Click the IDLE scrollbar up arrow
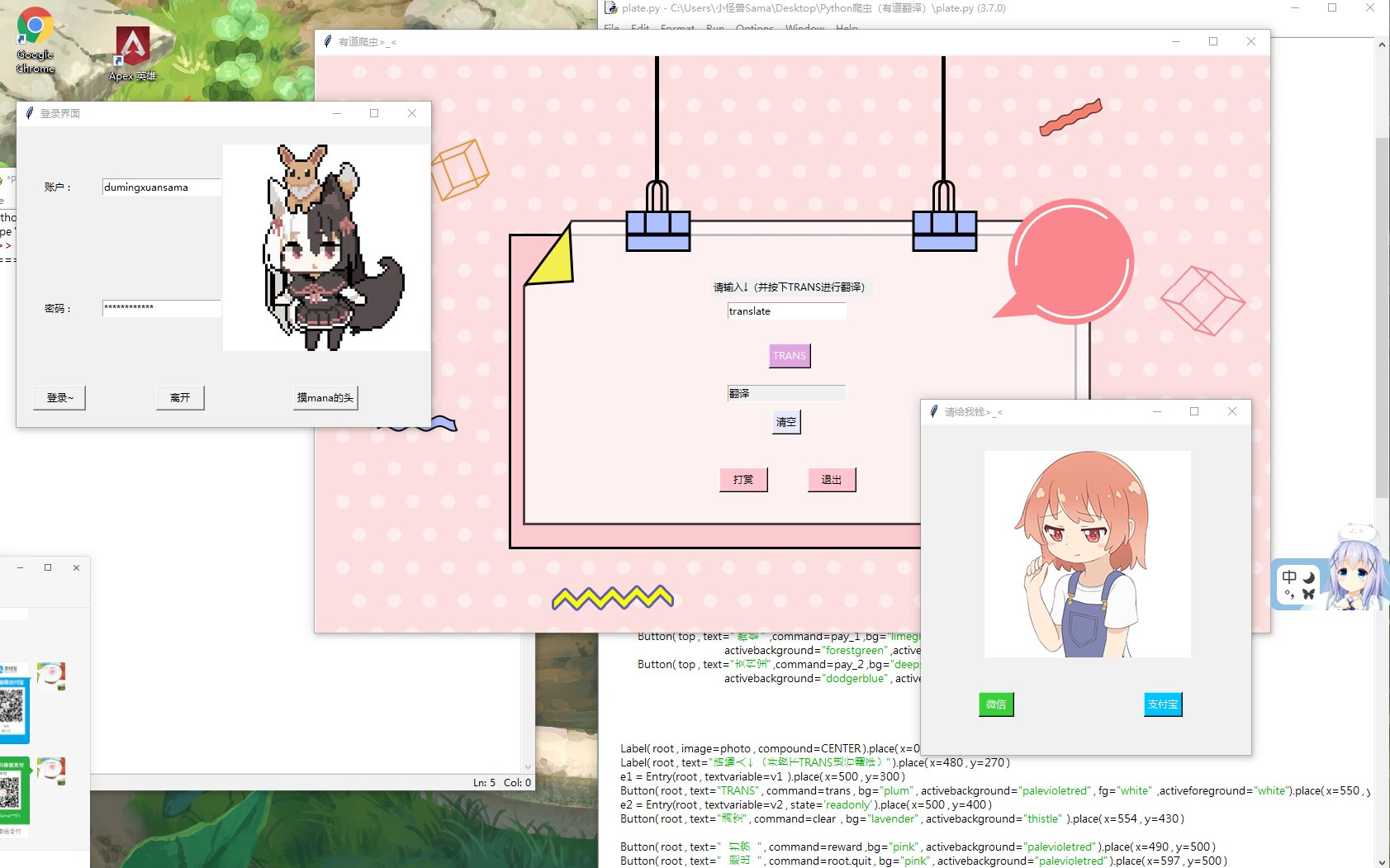 point(1383,45)
